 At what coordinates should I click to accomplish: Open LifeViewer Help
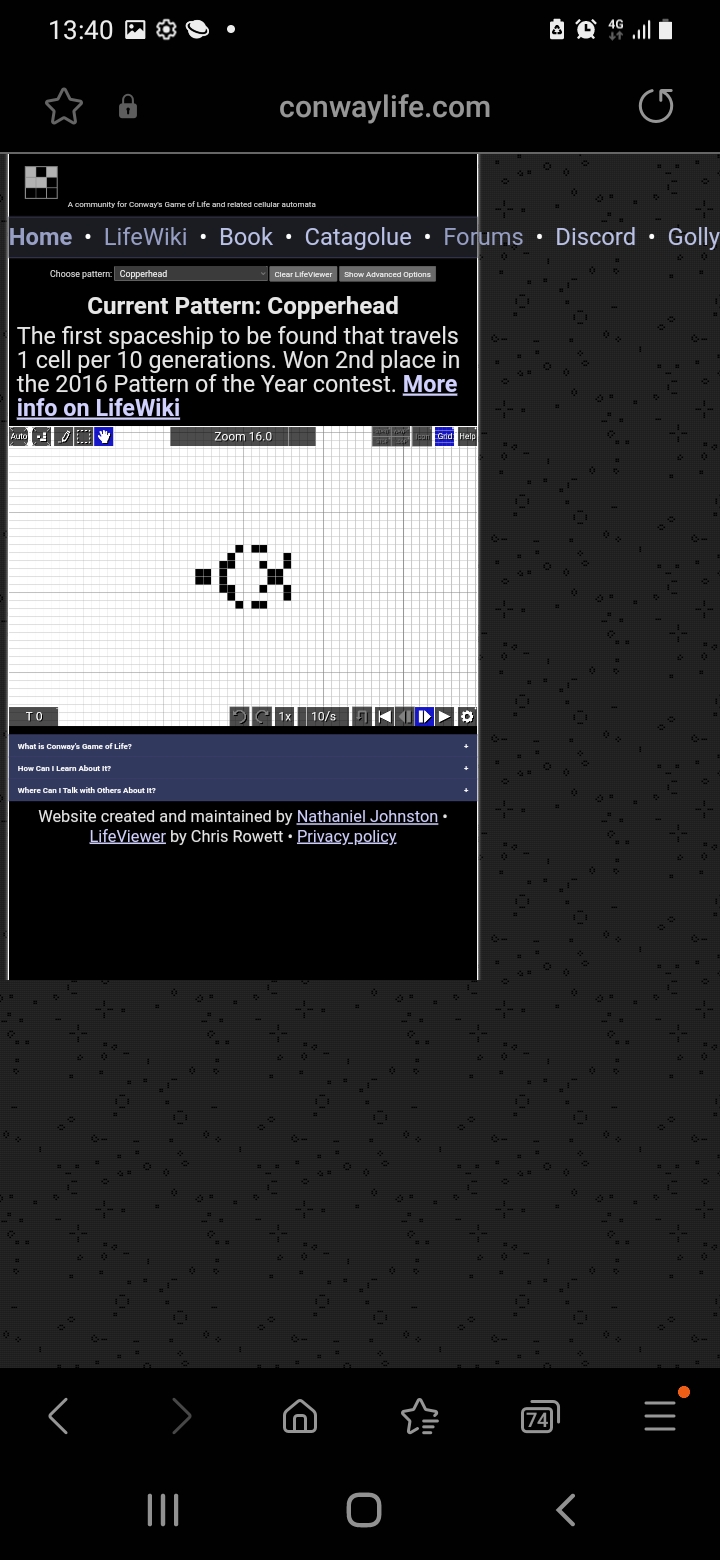point(467,436)
